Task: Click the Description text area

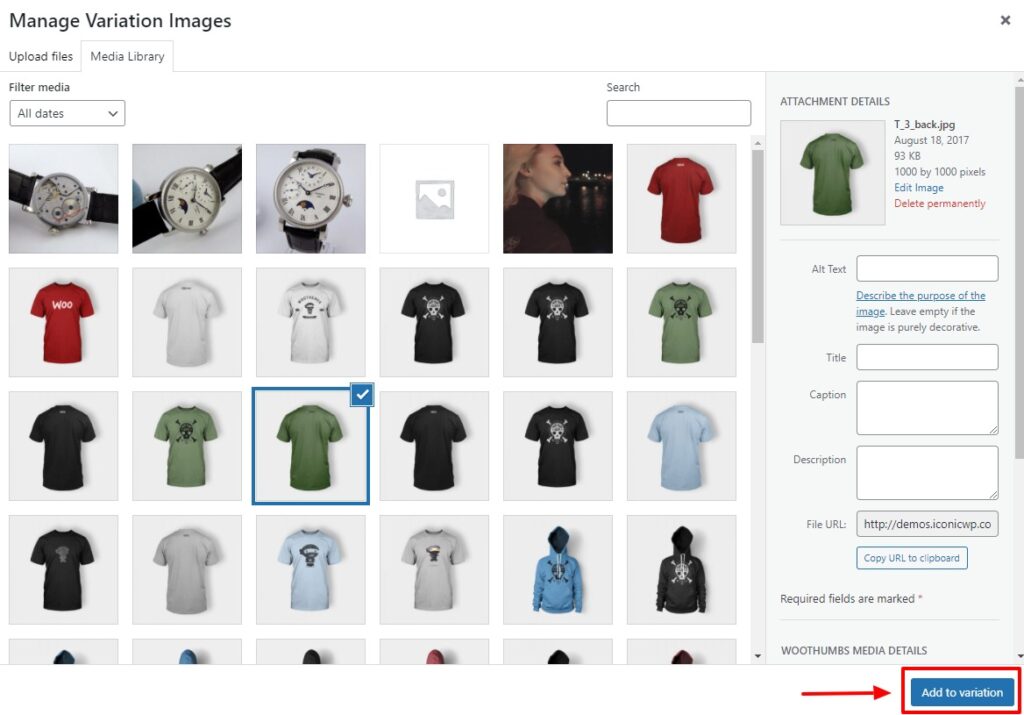Action: pos(926,472)
